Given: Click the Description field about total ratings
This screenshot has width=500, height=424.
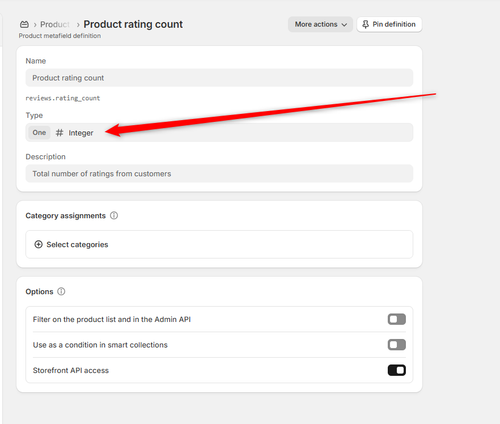Looking at the screenshot, I should tap(219, 173).
